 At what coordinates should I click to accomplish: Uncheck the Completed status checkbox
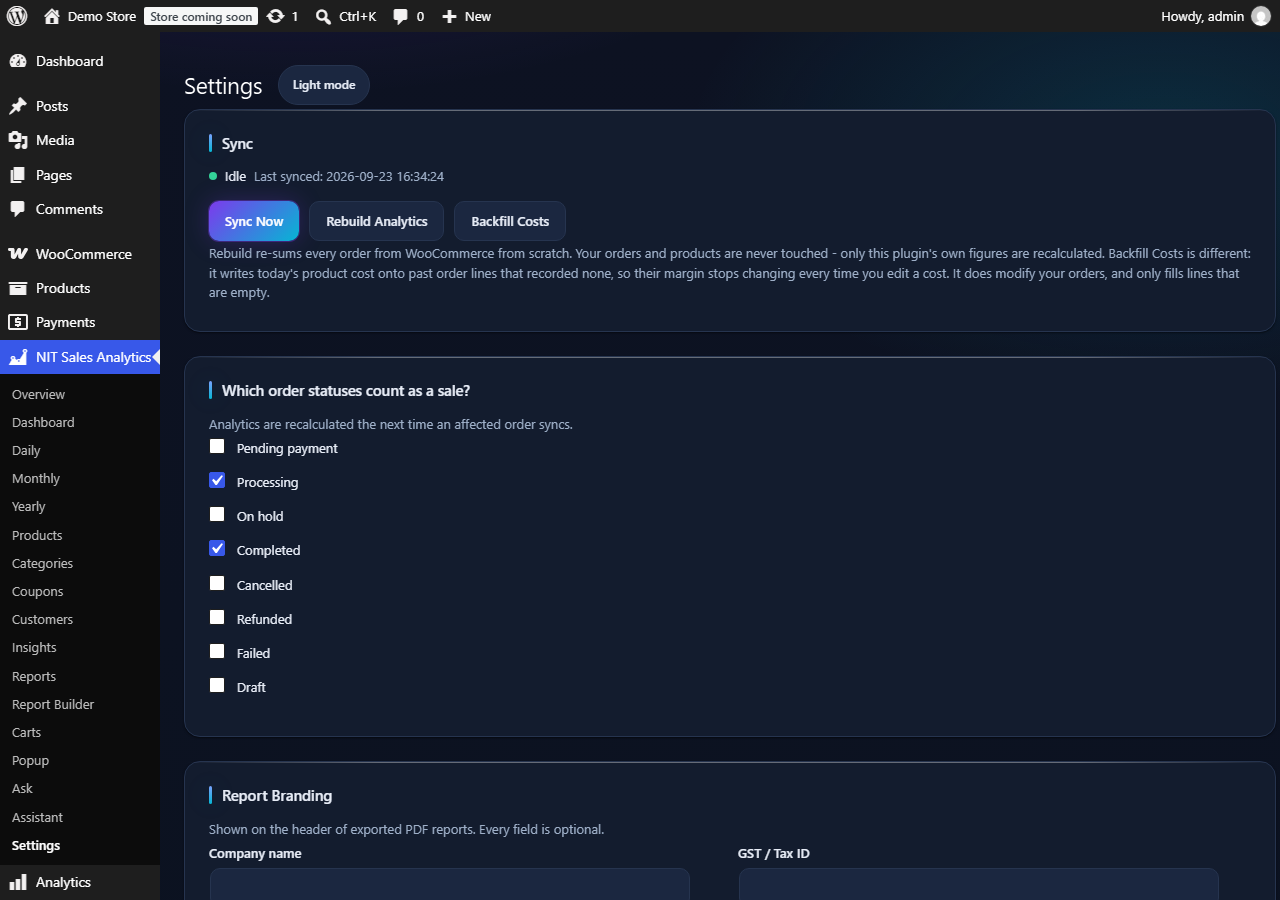coord(217,549)
